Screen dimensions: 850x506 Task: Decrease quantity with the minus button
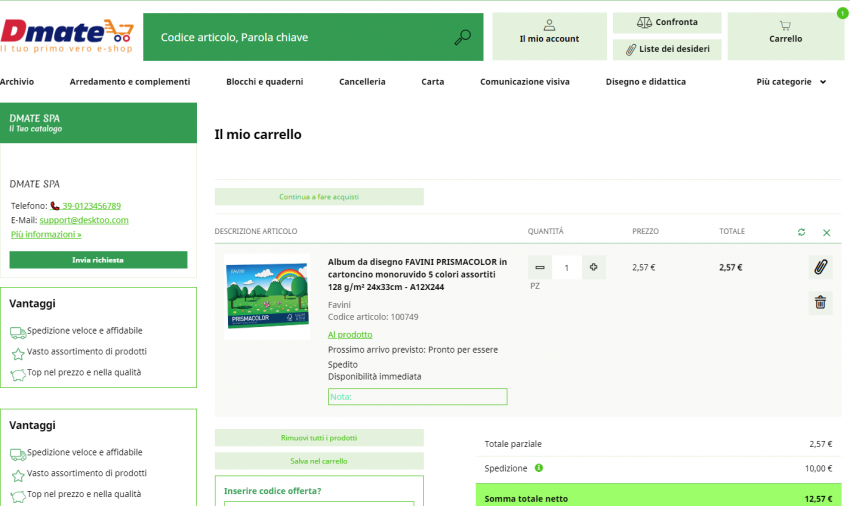[540, 267]
